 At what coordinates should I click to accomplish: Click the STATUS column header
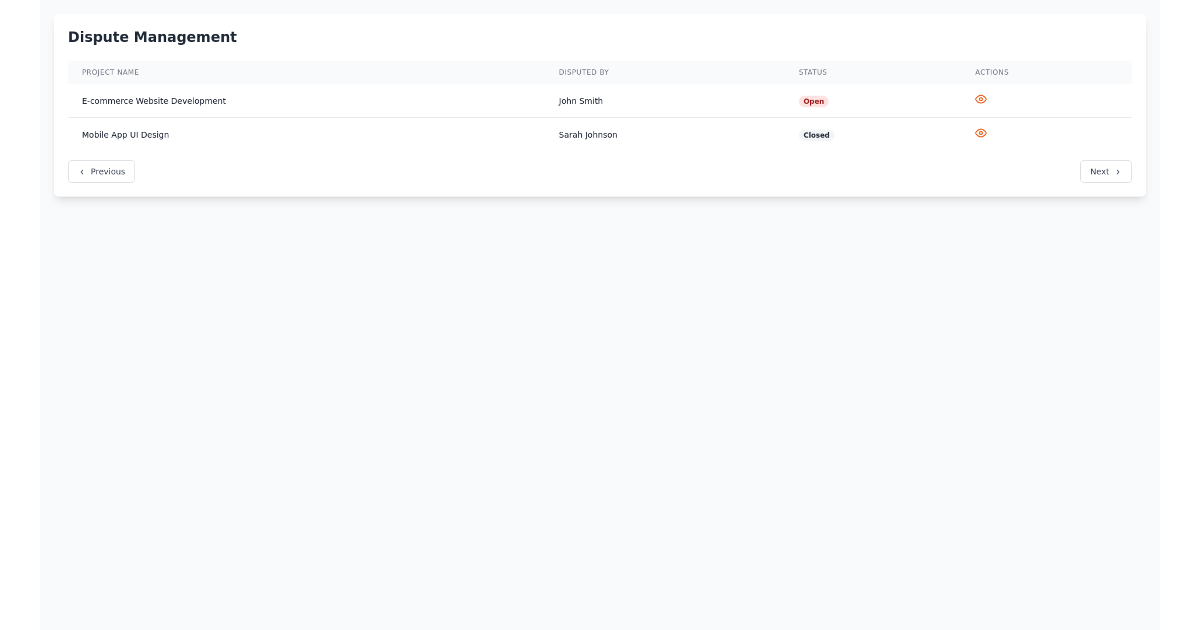[x=813, y=72]
